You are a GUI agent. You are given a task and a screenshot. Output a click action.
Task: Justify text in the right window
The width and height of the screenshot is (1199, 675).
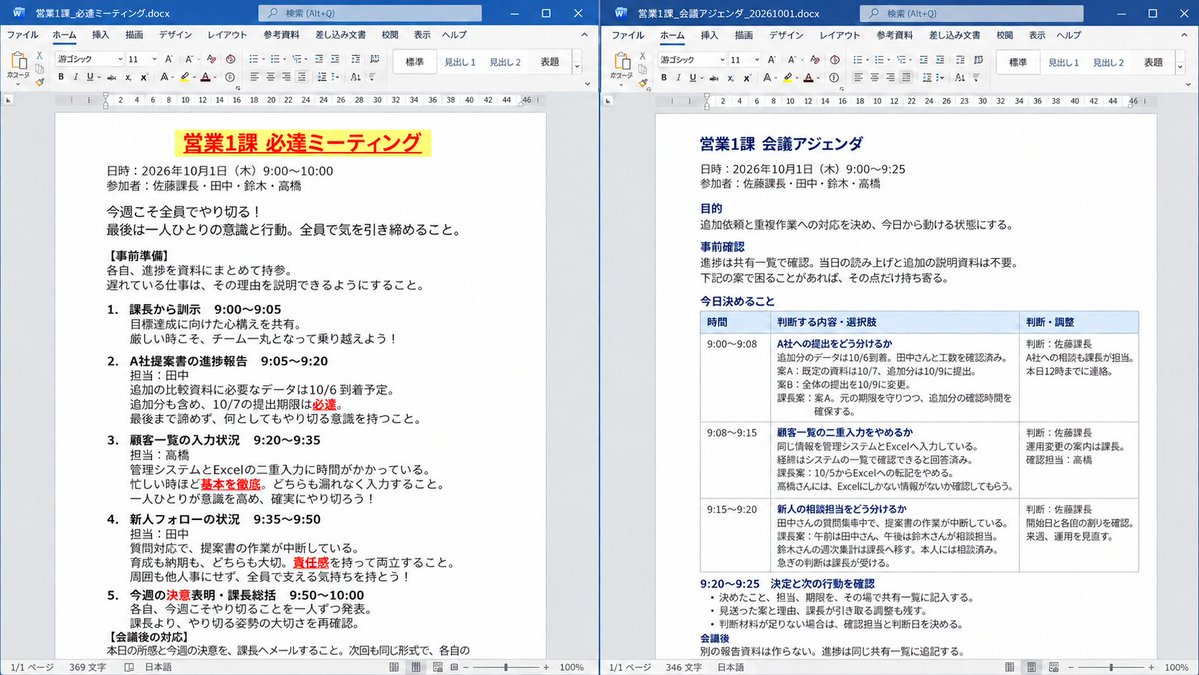905,77
